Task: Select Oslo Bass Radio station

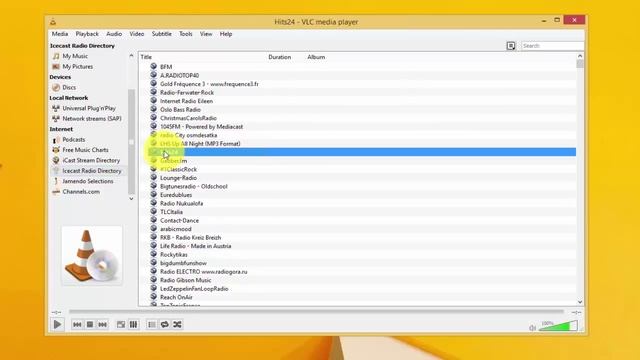Action: click(180, 110)
